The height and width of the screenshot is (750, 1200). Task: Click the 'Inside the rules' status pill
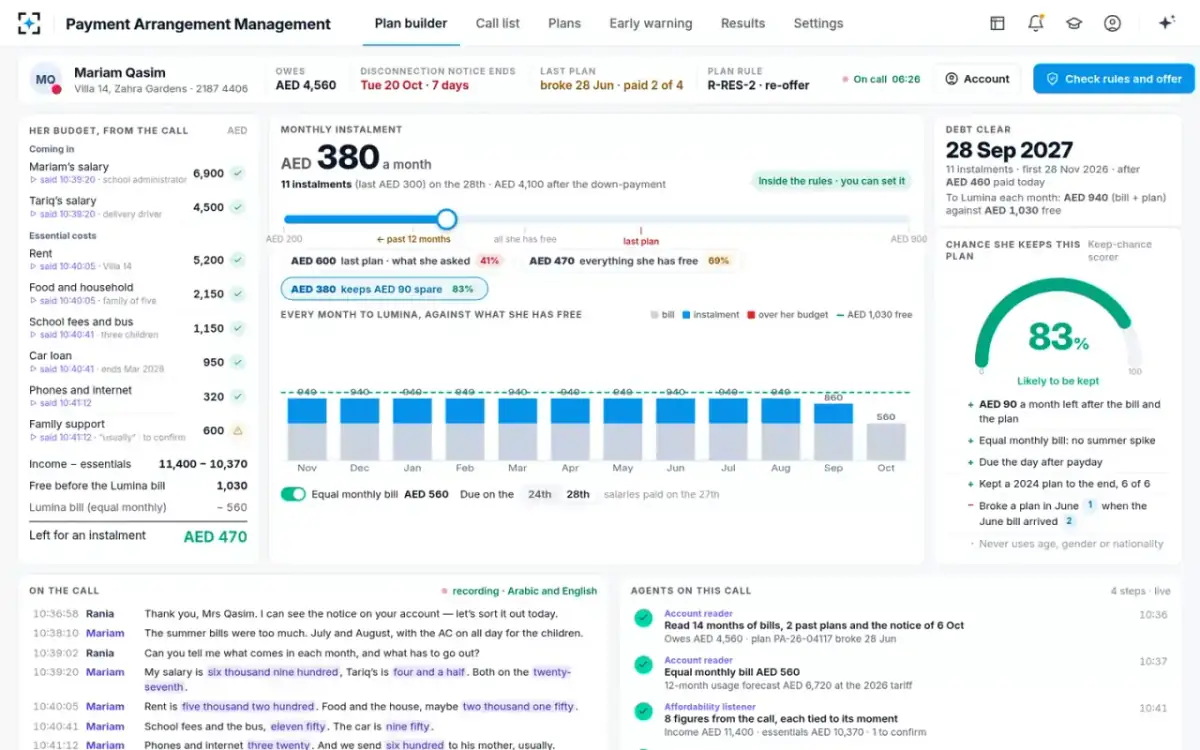coord(831,181)
